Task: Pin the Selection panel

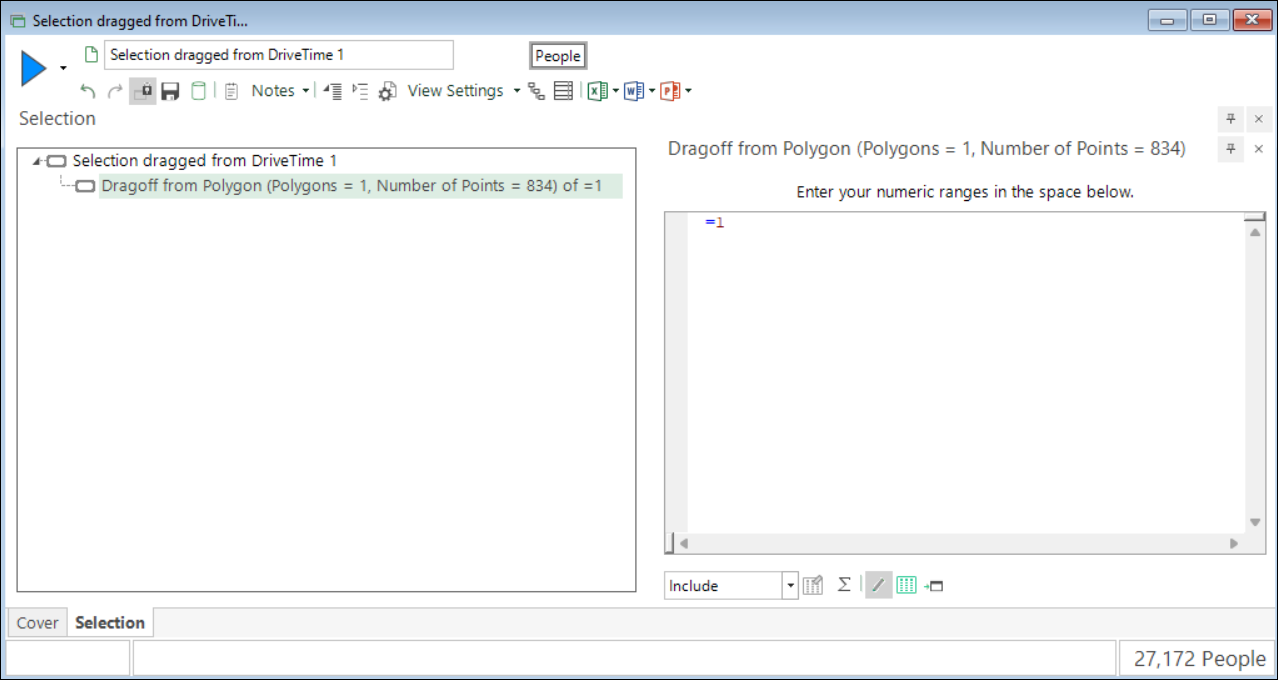Action: click(x=1232, y=119)
